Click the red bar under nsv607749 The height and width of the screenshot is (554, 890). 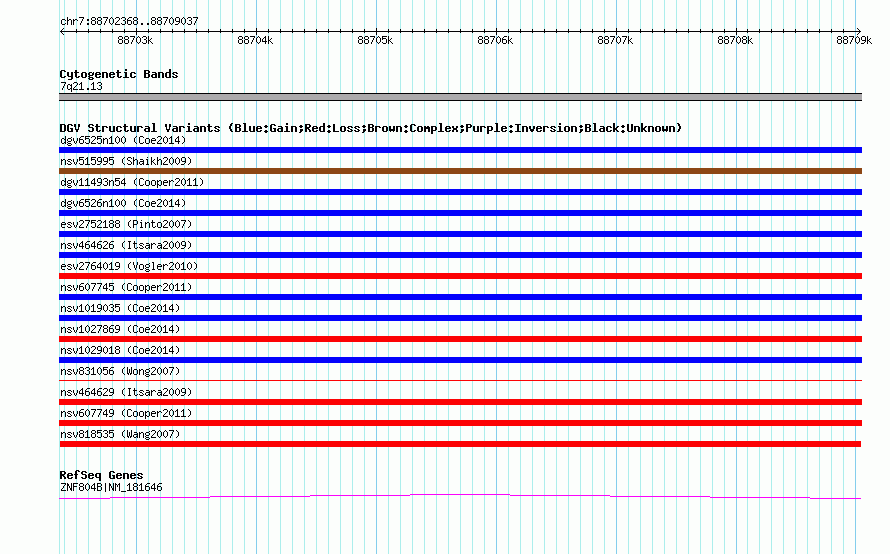point(460,423)
